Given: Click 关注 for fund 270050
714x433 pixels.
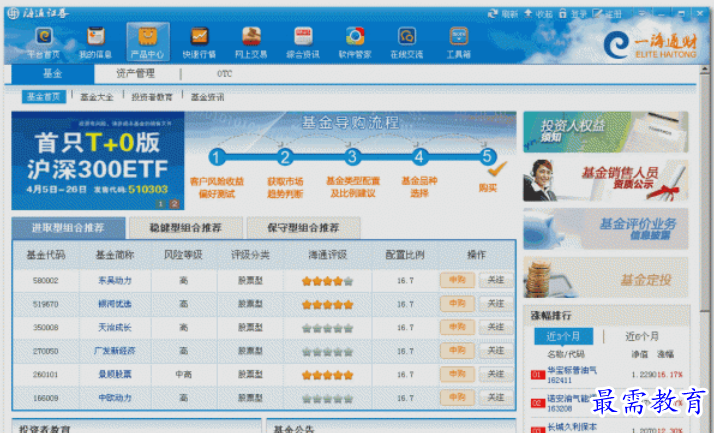Looking at the screenshot, I should [496, 351].
